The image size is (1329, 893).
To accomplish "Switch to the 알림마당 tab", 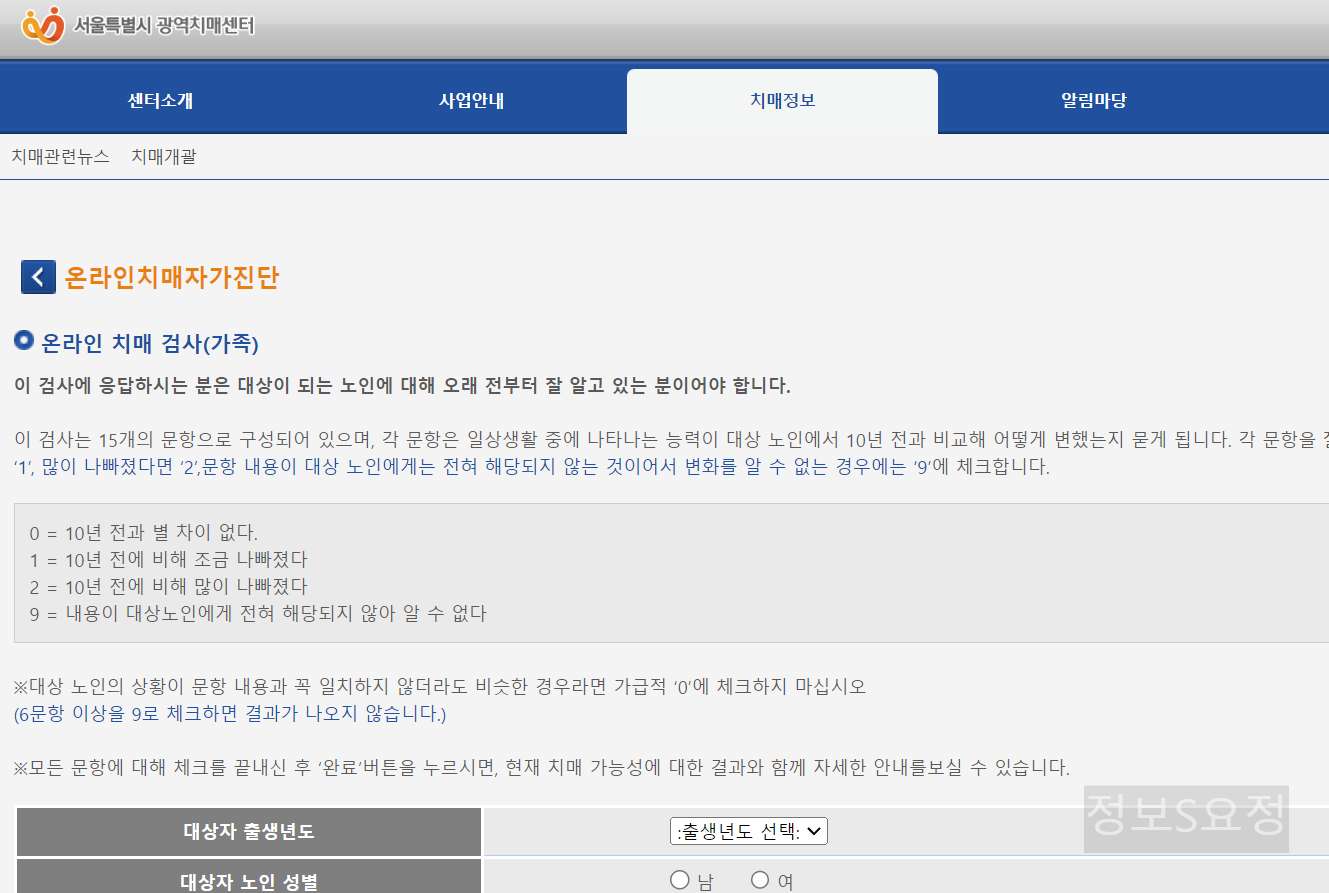I will pos(1093,99).
